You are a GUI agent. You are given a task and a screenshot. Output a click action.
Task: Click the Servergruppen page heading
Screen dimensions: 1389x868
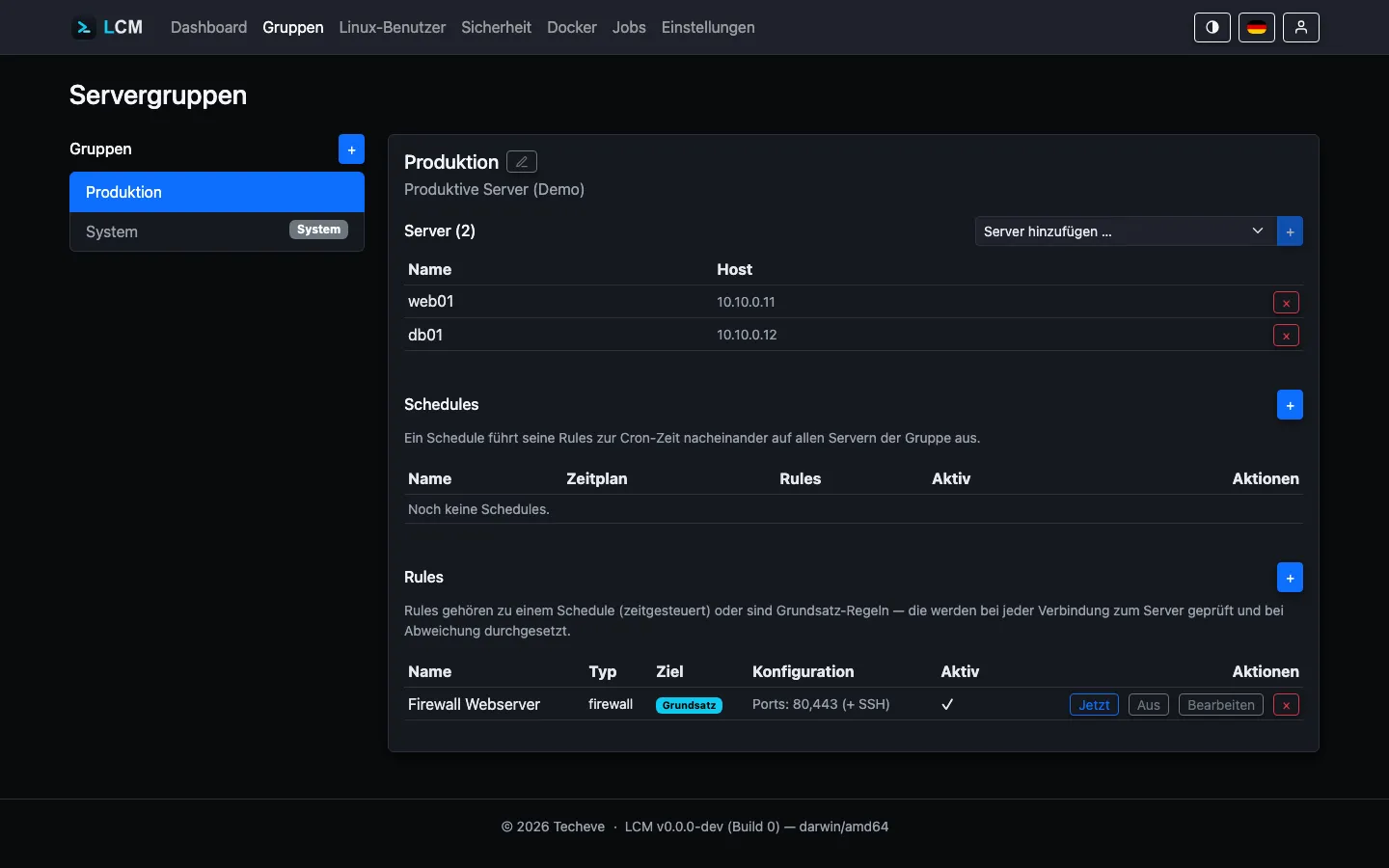(x=158, y=95)
